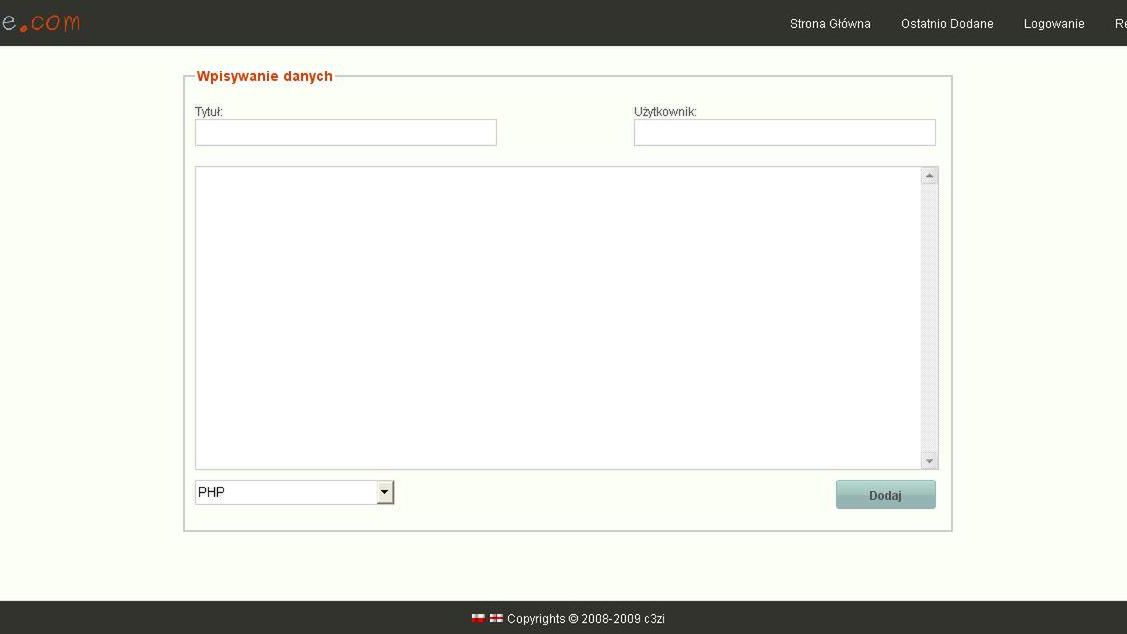Open the Logowanie page
Image resolution: width=1127 pixels, height=634 pixels.
[1054, 24]
